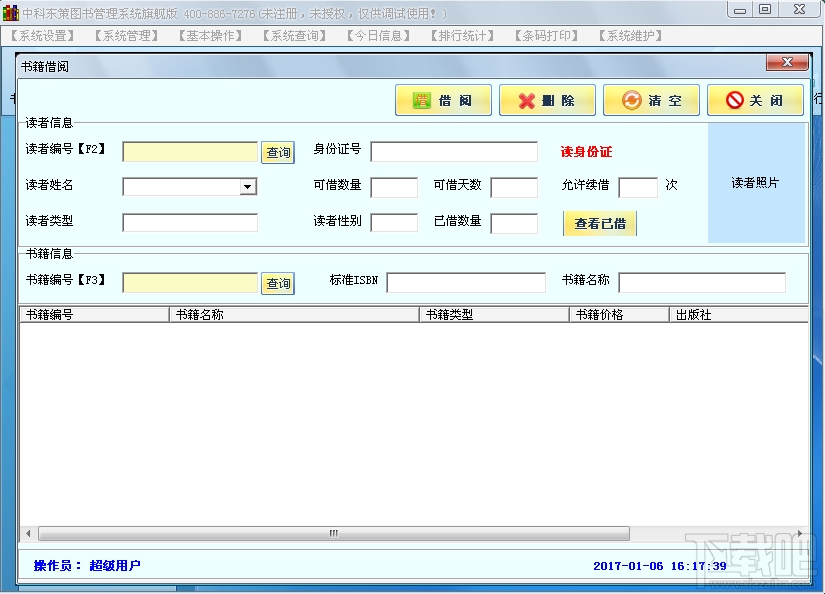Sort by 出版社 column header
The image size is (825, 594).
click(x=739, y=315)
